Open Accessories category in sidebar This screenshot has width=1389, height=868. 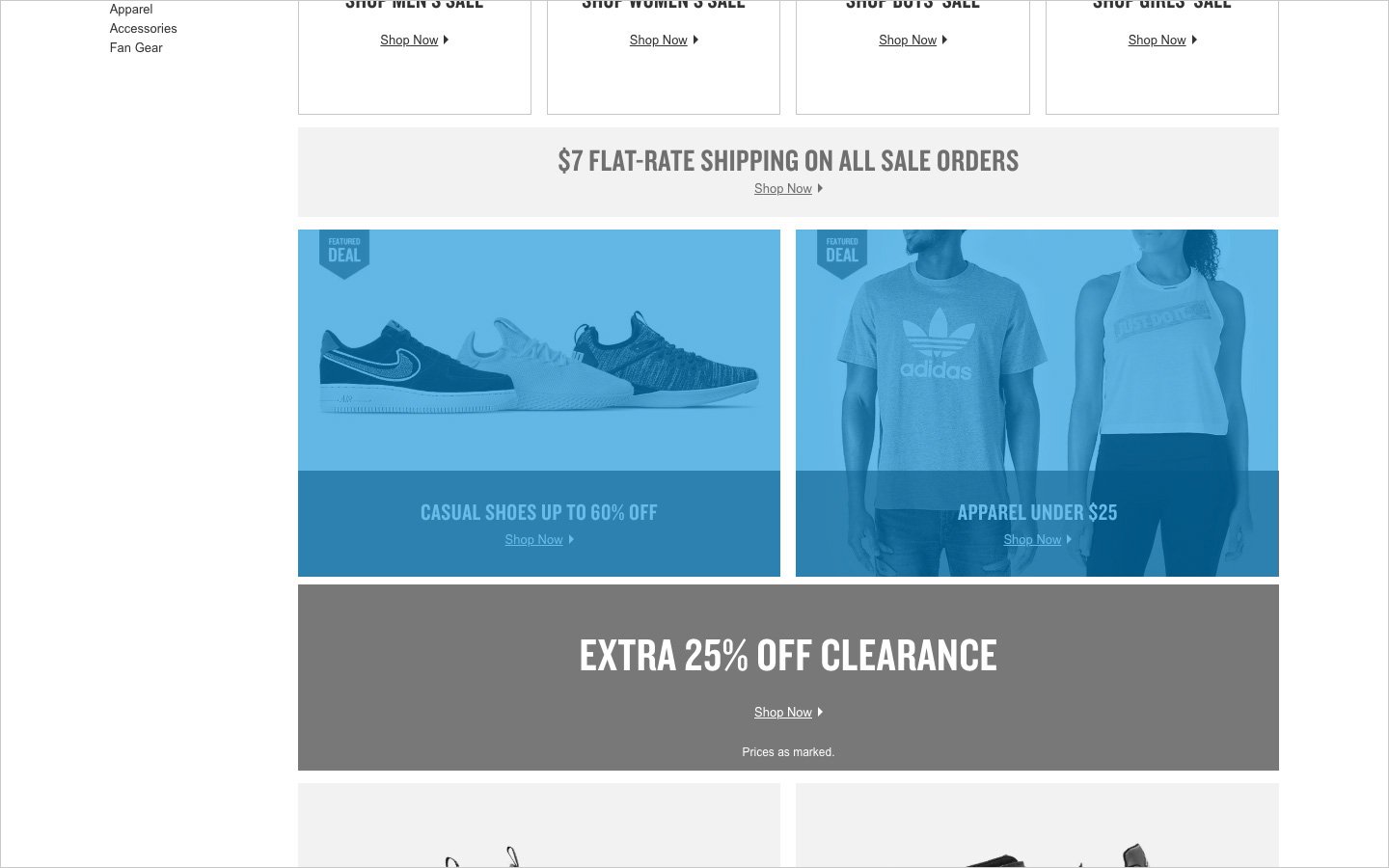point(143,29)
